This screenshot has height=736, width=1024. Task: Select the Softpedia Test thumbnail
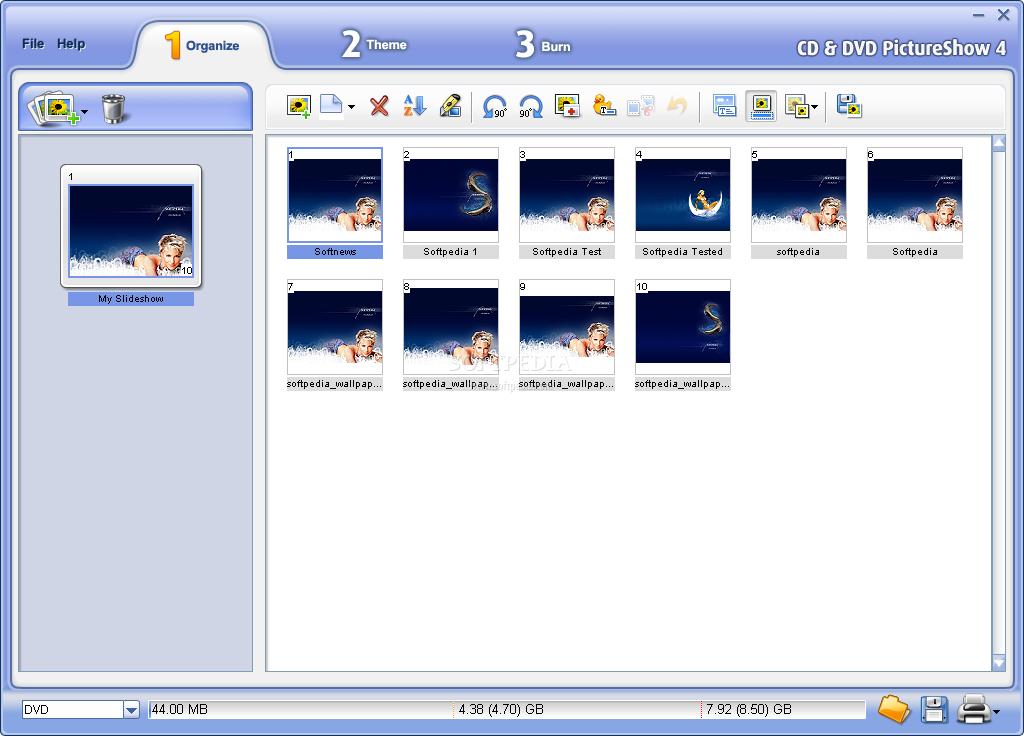coord(567,195)
